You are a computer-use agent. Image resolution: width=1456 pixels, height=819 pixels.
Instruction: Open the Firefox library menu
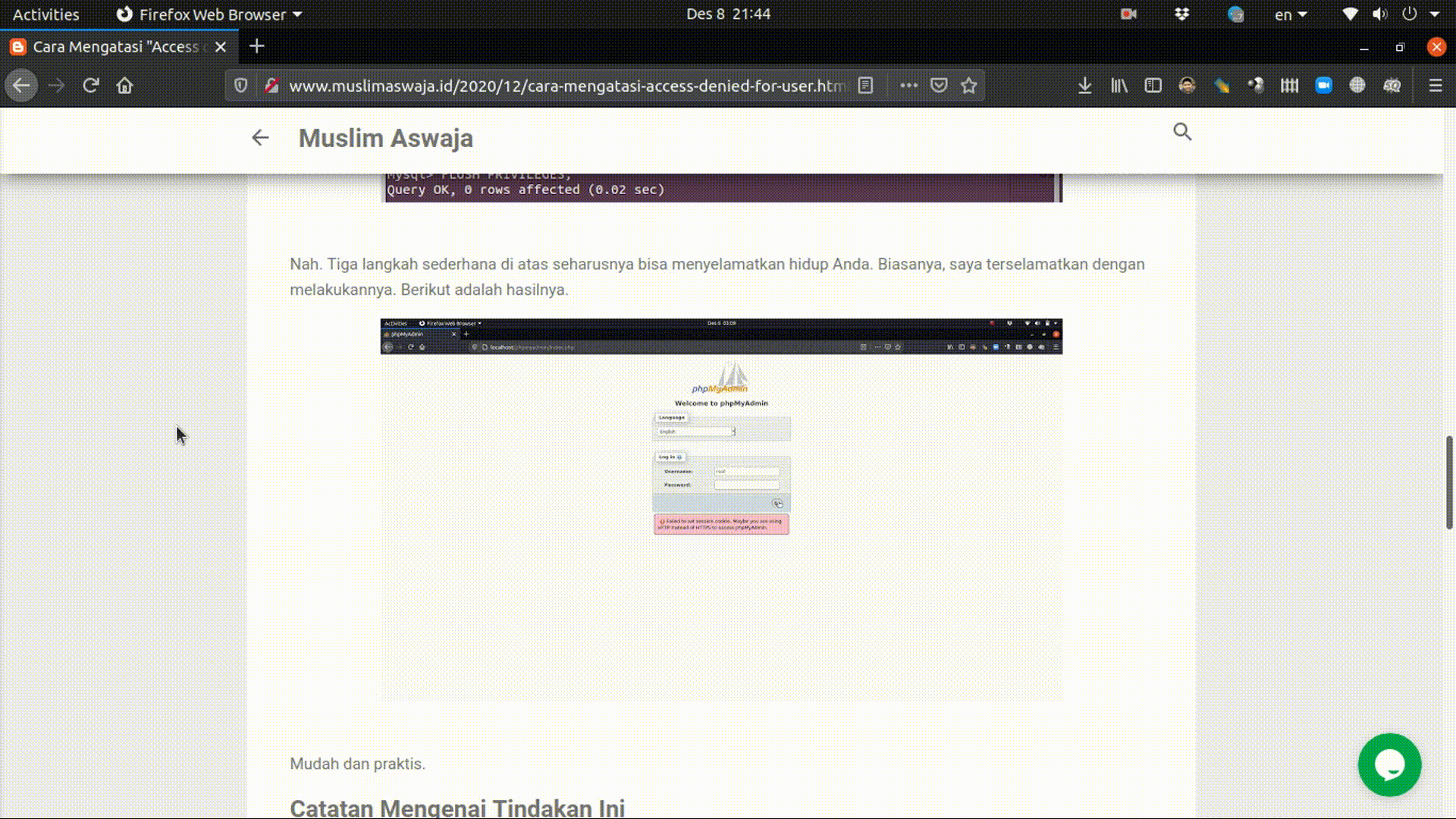(1119, 86)
